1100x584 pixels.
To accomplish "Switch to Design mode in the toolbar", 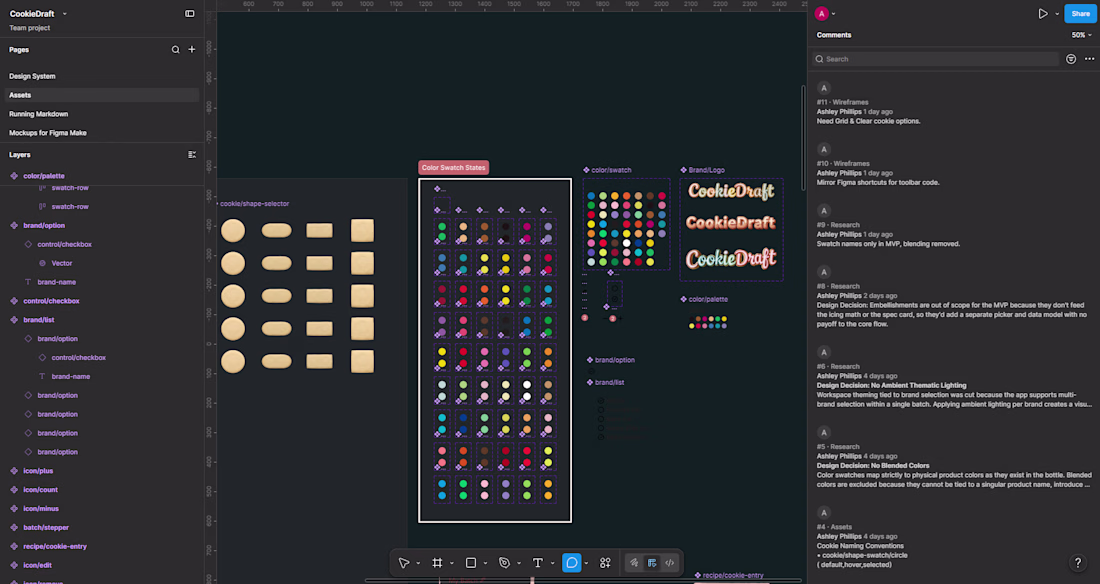I will click(x=652, y=563).
